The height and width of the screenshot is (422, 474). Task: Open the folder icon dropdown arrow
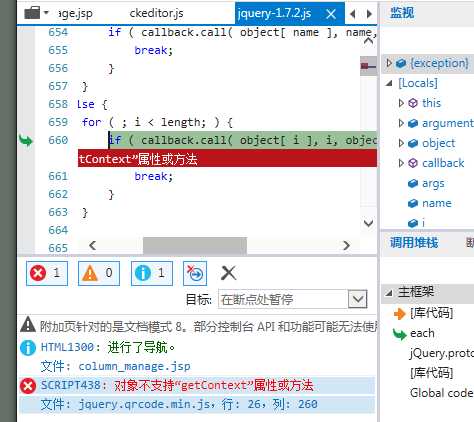(46, 13)
